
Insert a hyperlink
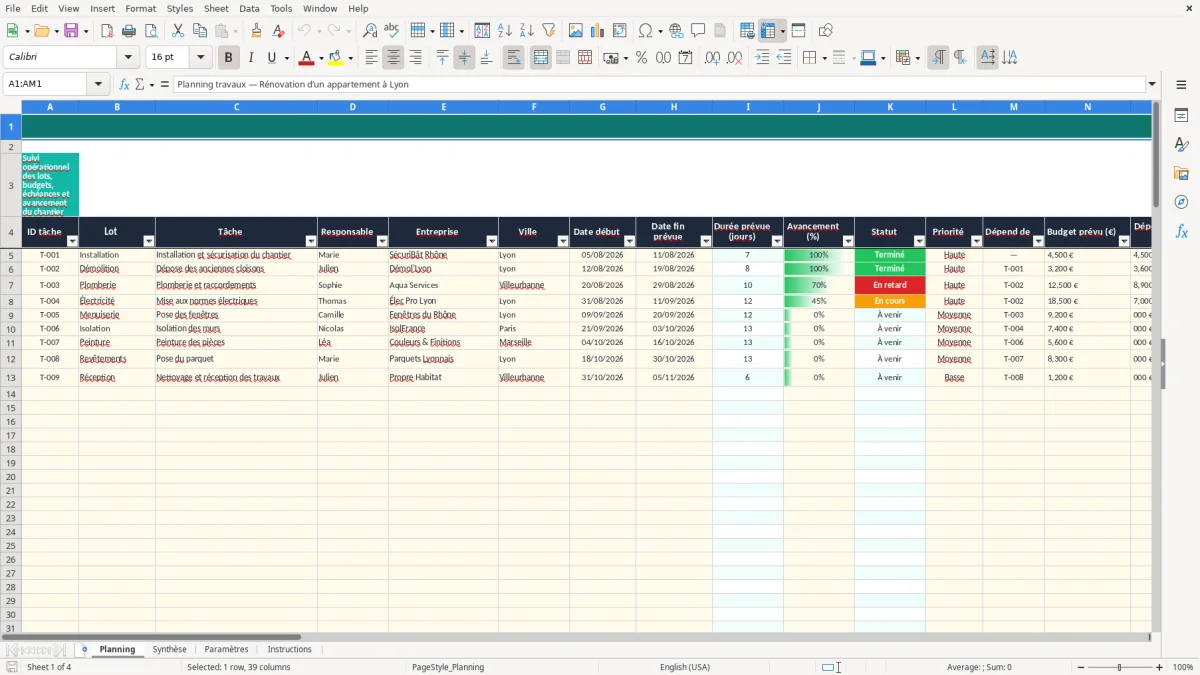tap(676, 31)
